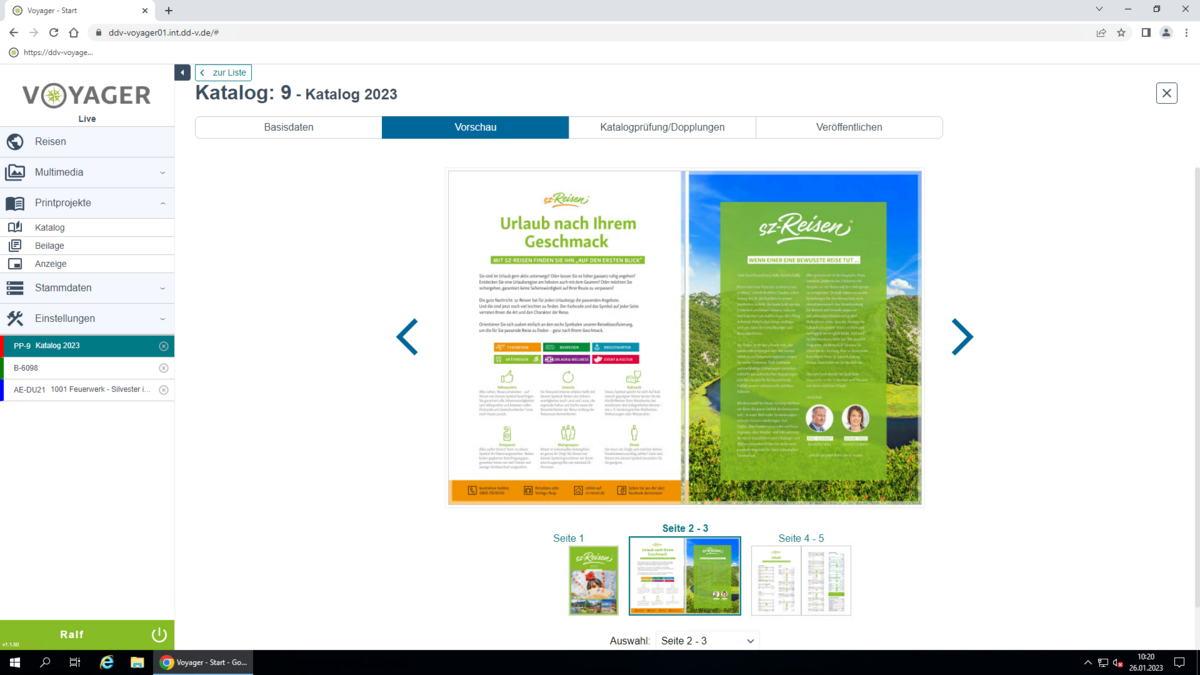The width and height of the screenshot is (1200, 675).
Task: Click the Stammdaten server icon
Action: [15, 288]
